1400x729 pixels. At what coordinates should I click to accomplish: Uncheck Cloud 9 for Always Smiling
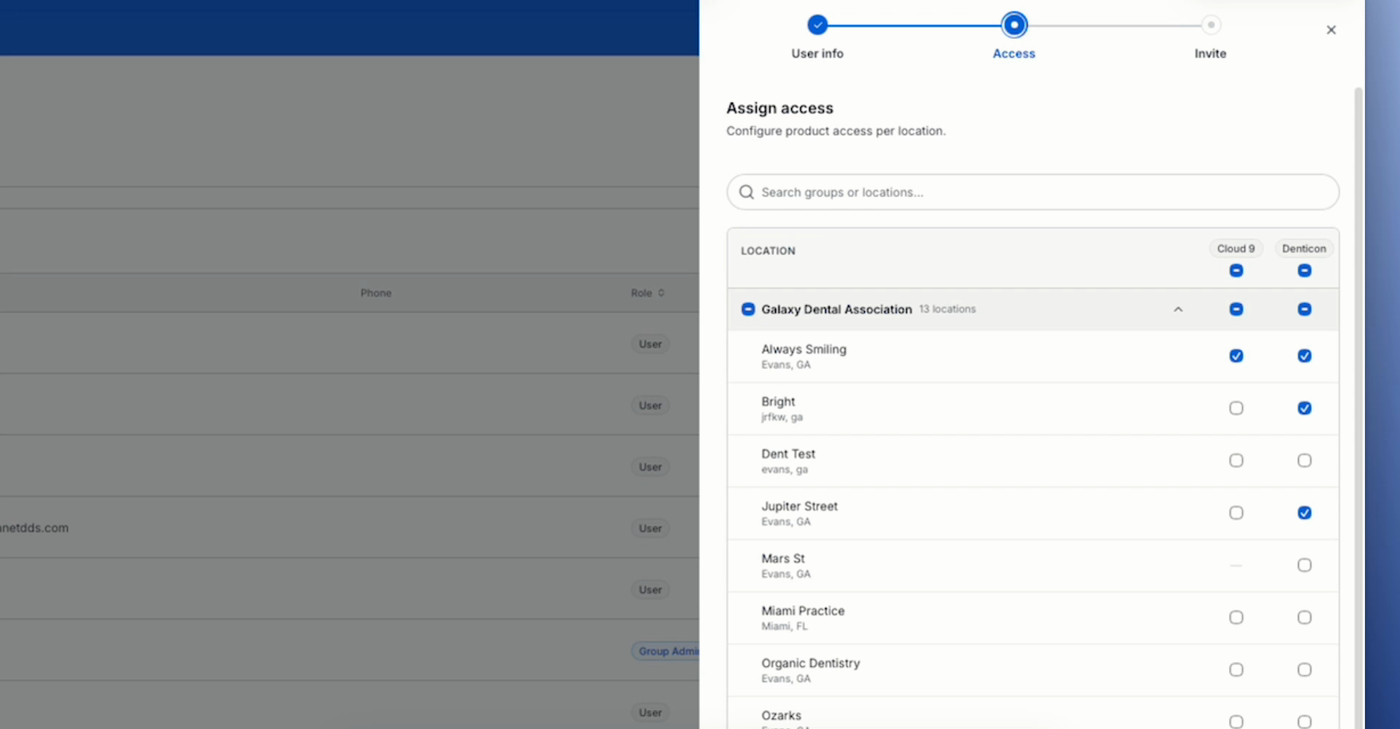click(x=1236, y=356)
